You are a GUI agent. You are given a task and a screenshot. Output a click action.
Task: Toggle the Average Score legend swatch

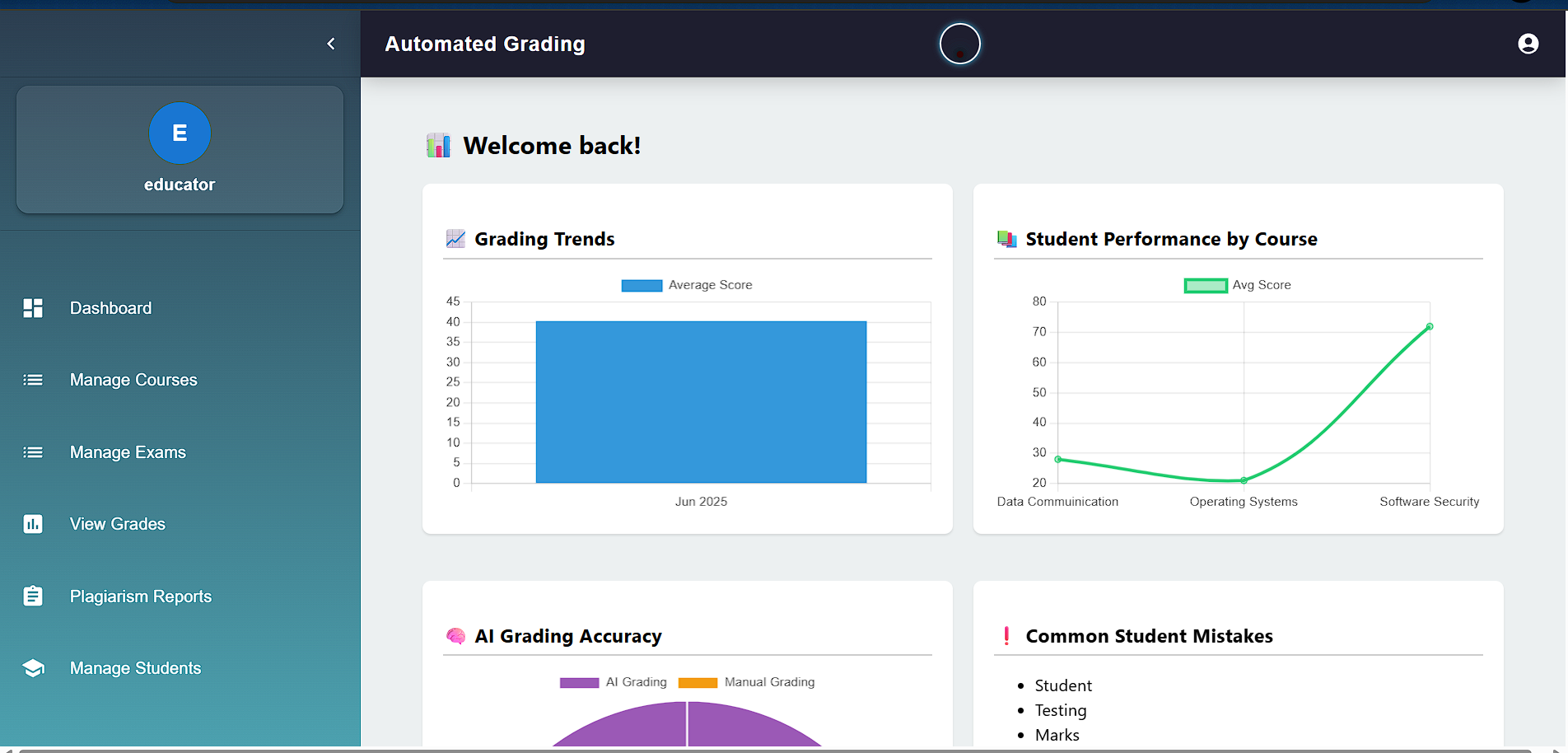(x=642, y=285)
